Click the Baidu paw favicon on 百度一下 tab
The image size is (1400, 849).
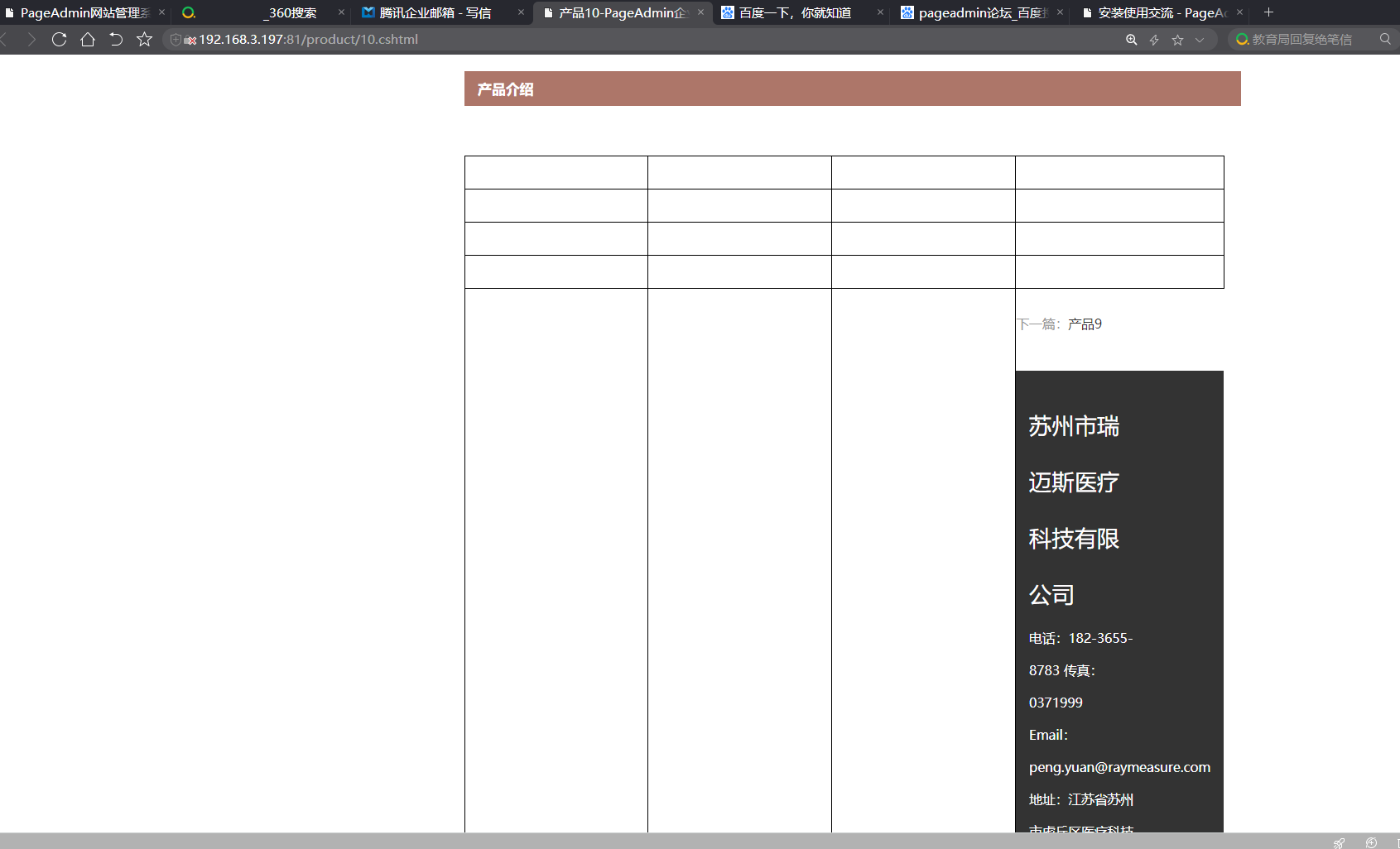tap(728, 12)
